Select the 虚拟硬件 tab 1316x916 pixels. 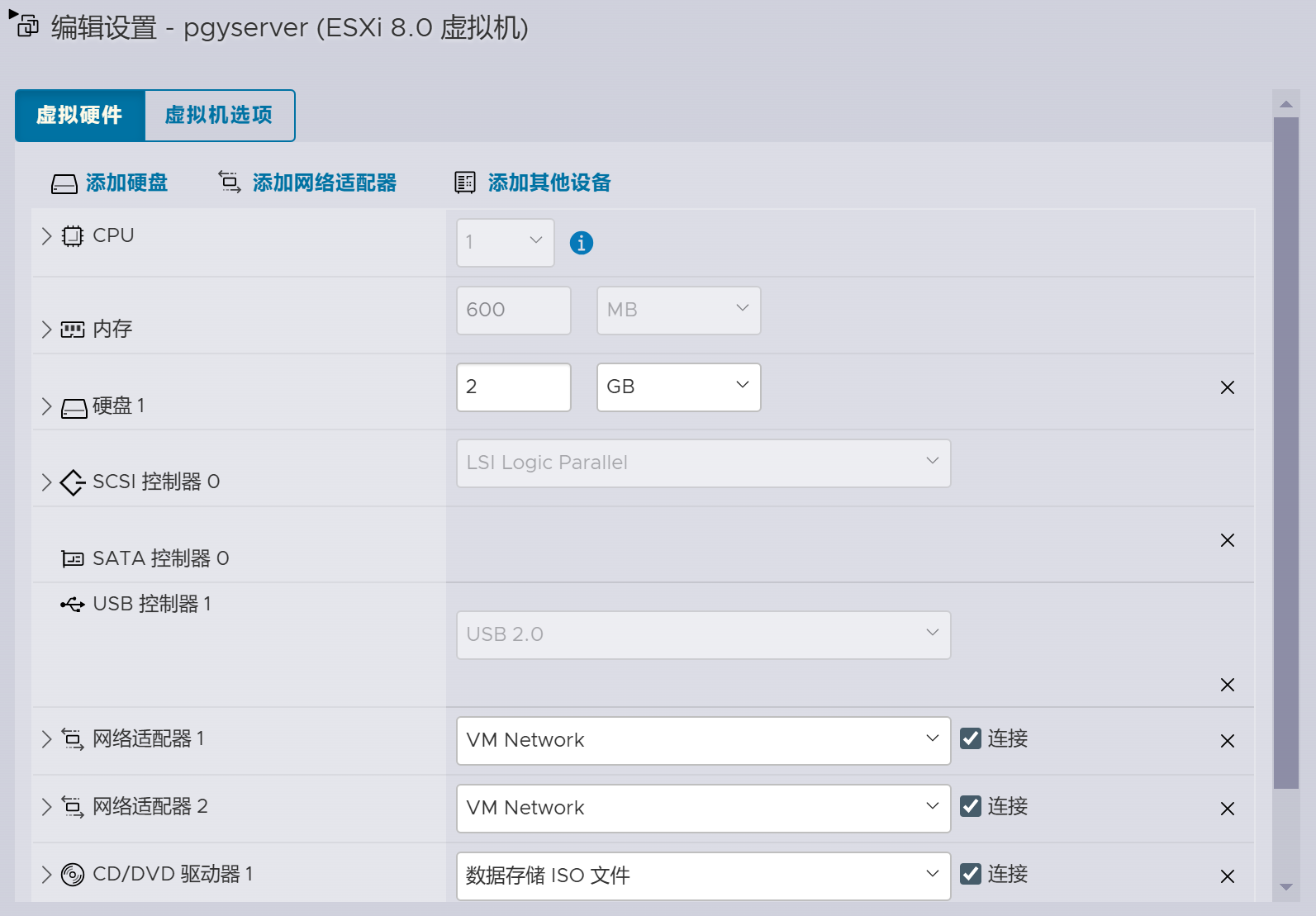click(x=80, y=115)
